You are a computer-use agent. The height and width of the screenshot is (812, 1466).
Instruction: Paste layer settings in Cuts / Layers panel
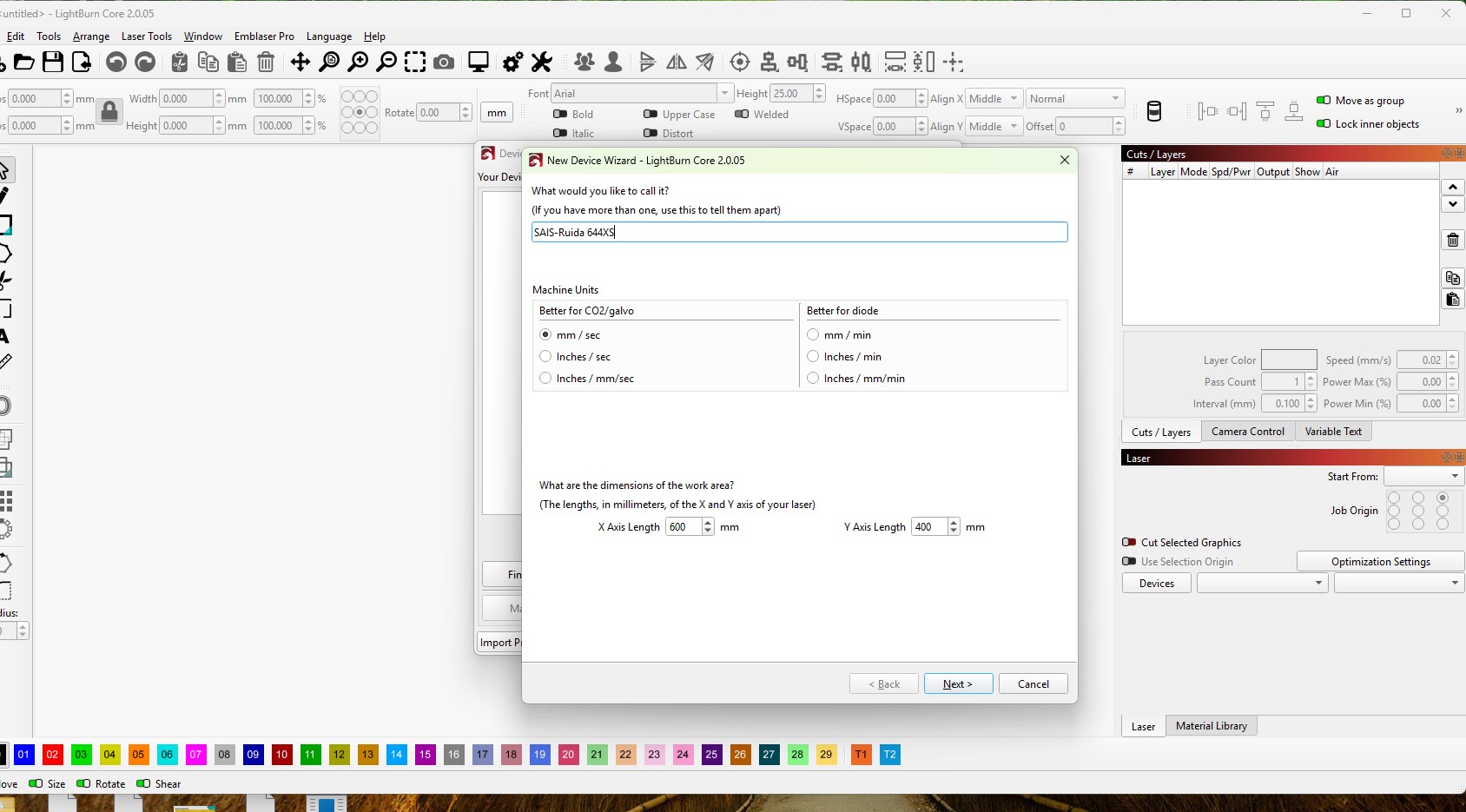(x=1453, y=300)
